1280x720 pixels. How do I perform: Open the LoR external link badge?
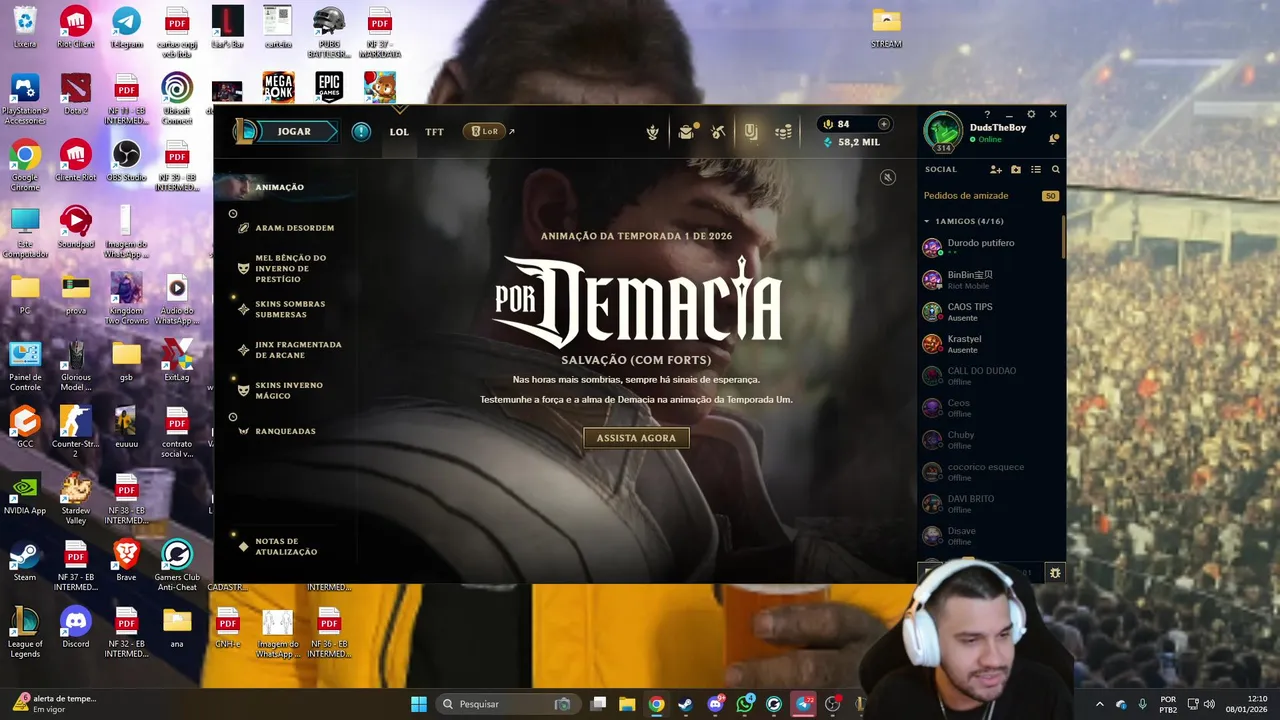coord(487,131)
